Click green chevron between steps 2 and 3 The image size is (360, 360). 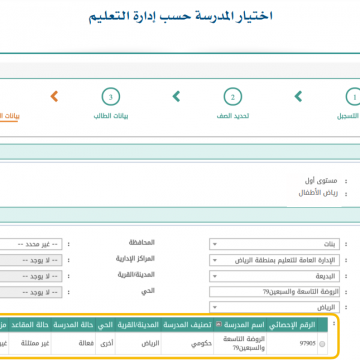coord(176,96)
